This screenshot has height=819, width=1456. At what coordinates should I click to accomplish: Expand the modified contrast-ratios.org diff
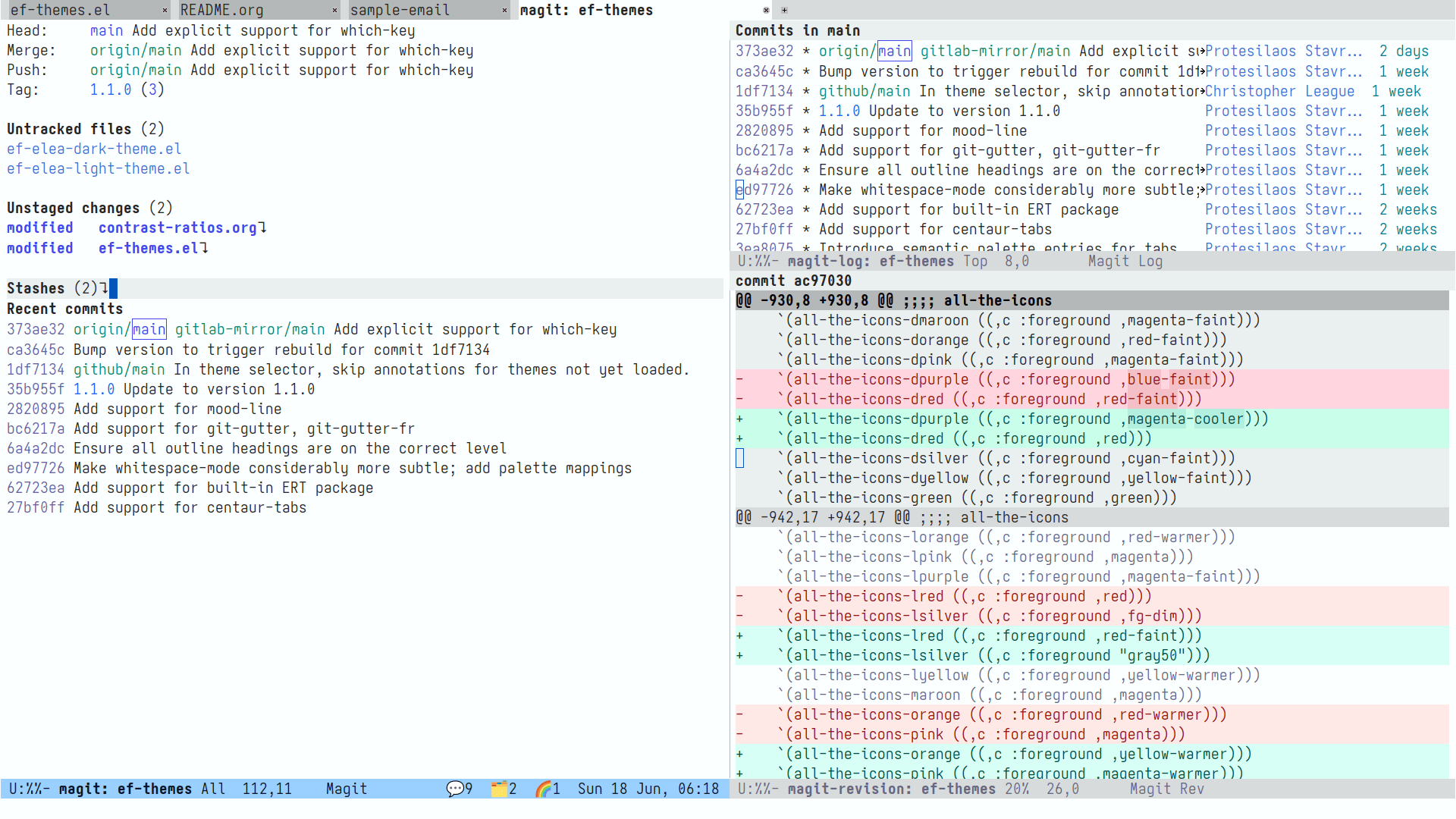(136, 227)
